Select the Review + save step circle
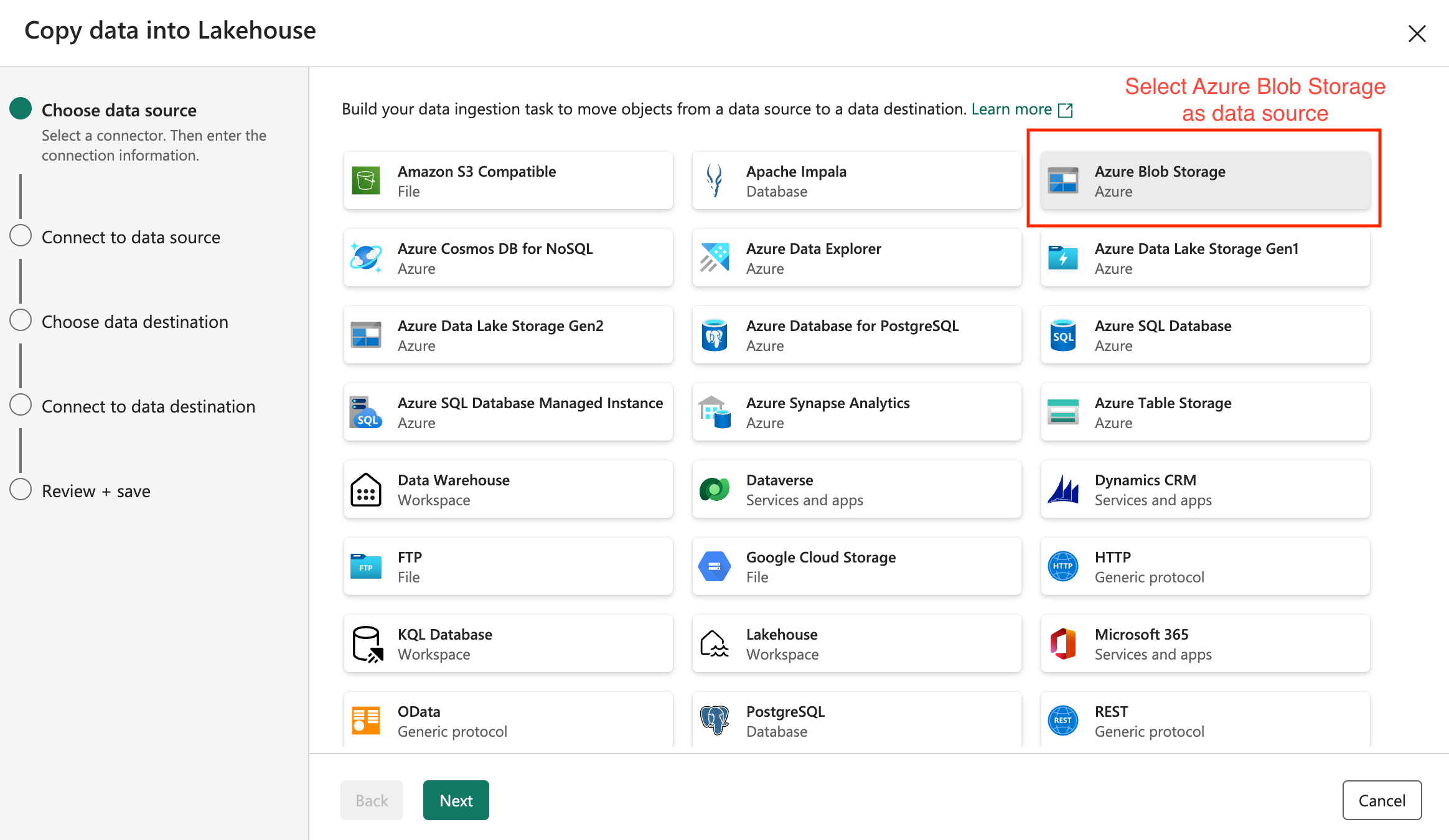1449x840 pixels. tap(21, 489)
